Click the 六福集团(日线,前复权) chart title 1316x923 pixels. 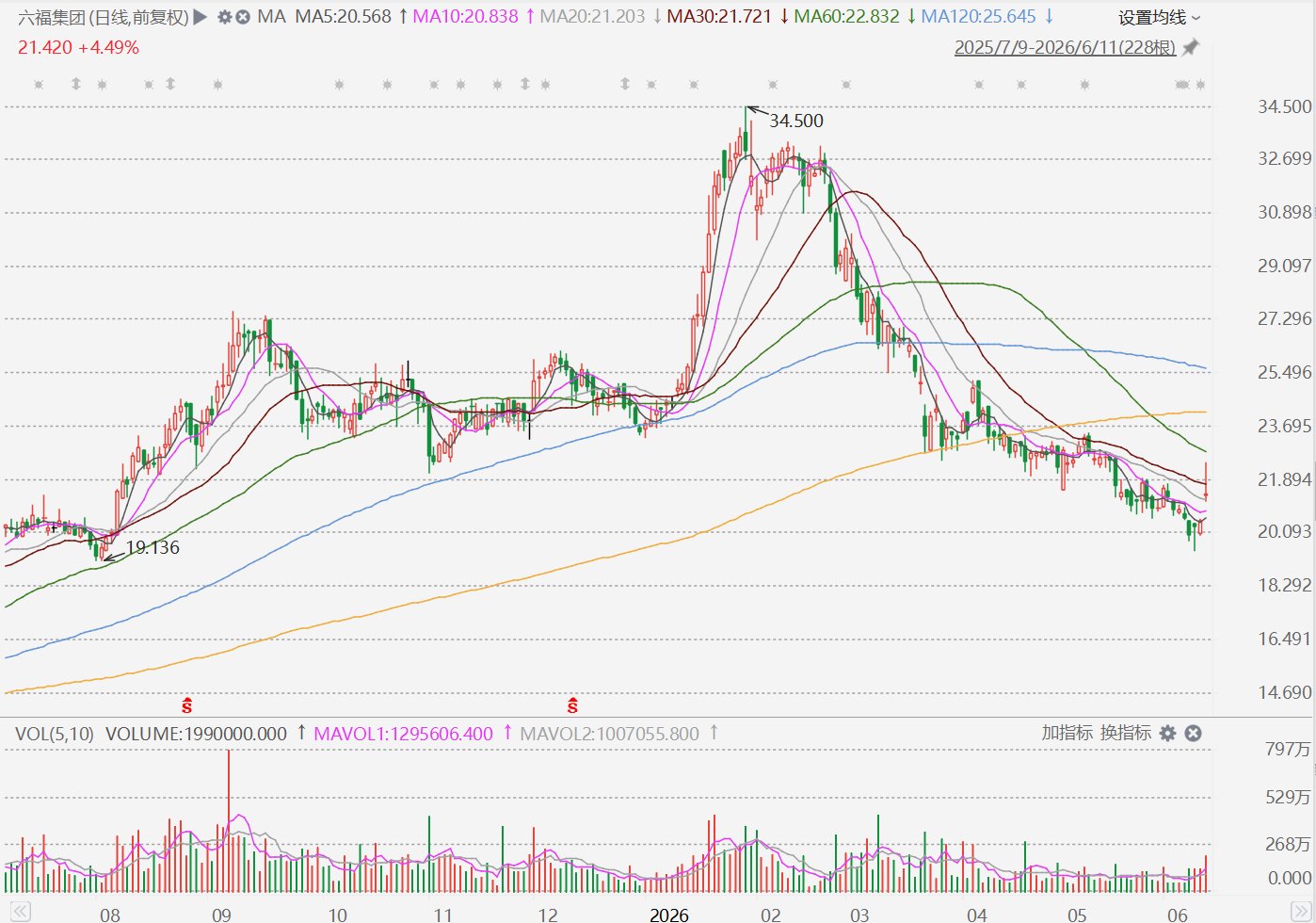(x=104, y=17)
